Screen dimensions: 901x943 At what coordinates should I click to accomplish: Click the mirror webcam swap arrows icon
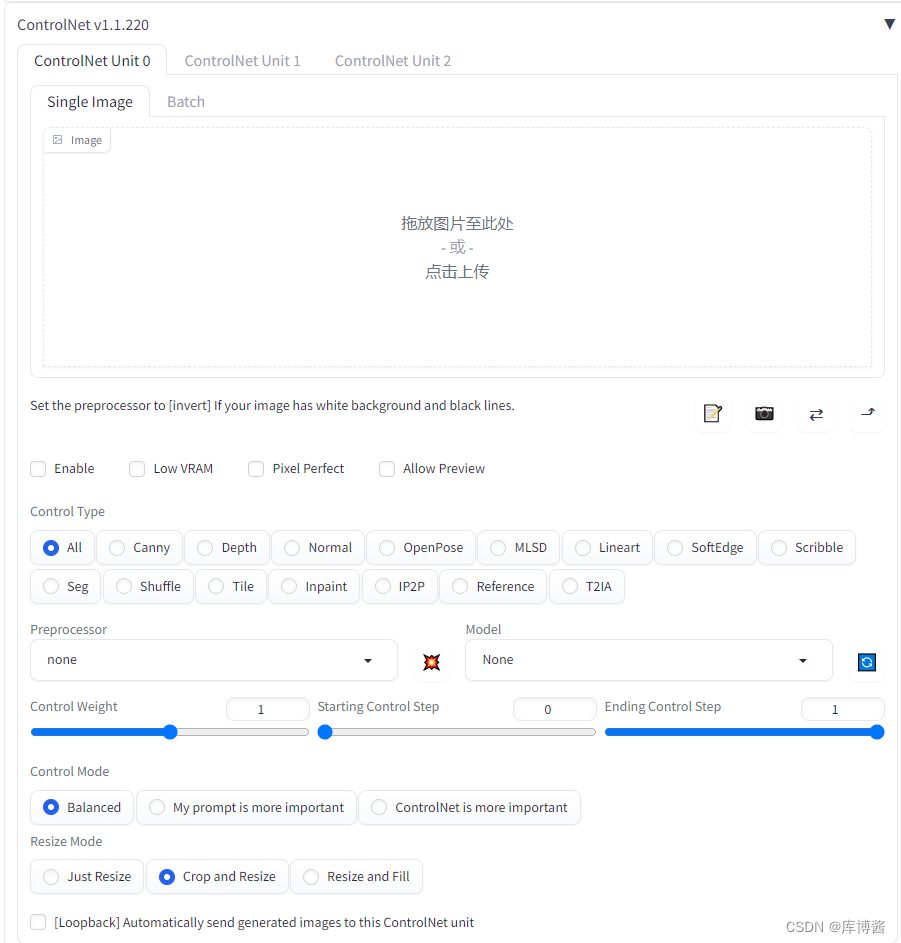click(816, 414)
